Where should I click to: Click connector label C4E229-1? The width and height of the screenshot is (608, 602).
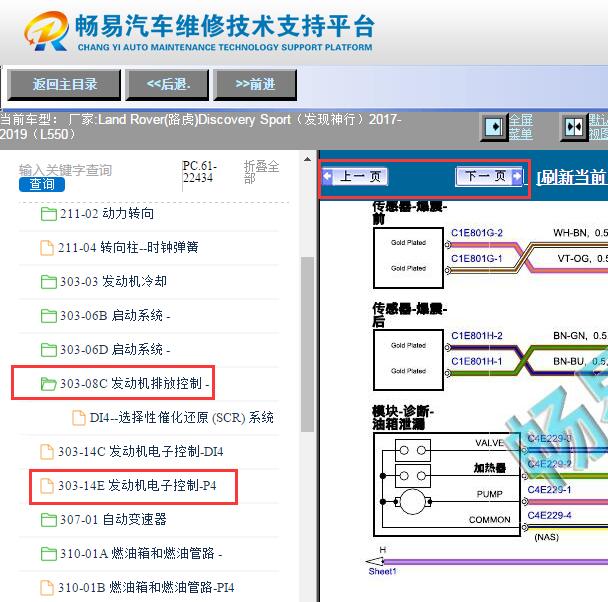[549, 490]
